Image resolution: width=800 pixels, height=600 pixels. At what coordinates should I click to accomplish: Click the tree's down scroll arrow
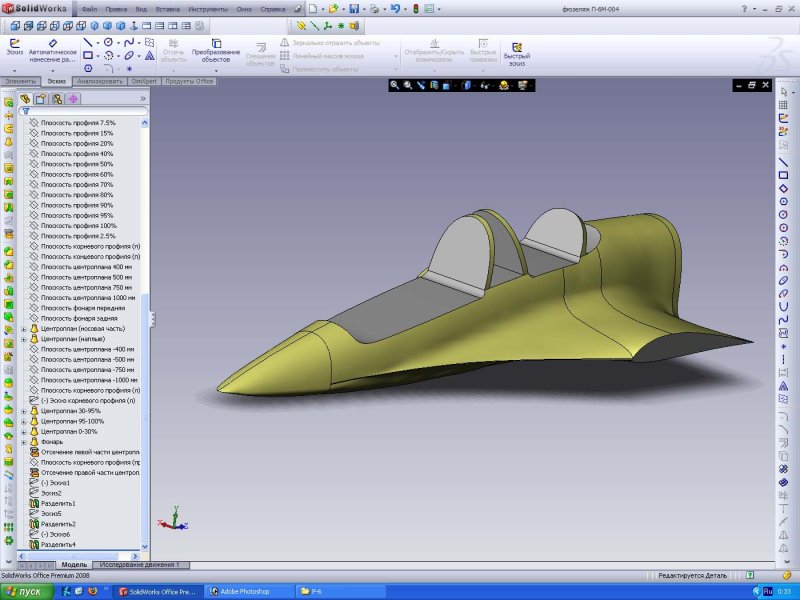click(x=144, y=546)
